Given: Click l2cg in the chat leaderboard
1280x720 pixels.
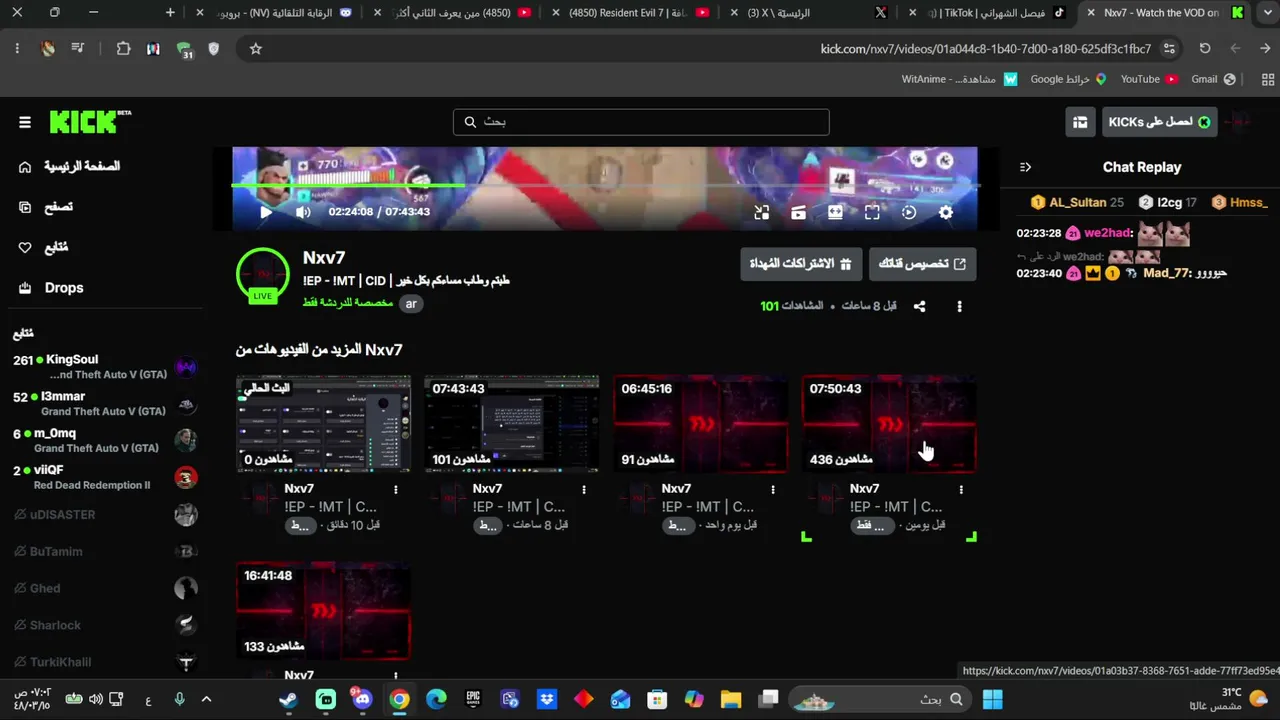Looking at the screenshot, I should [1168, 203].
